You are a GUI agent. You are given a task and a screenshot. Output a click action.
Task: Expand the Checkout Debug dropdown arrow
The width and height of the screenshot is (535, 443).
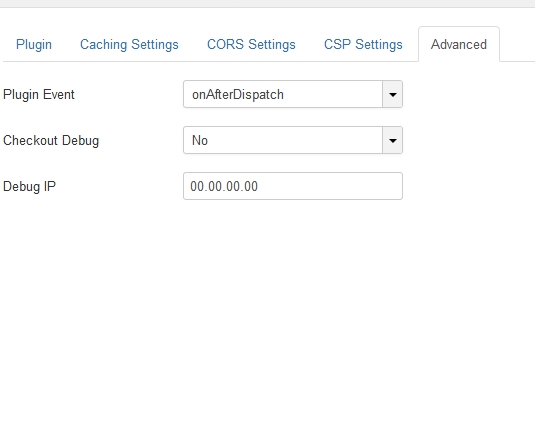[393, 140]
